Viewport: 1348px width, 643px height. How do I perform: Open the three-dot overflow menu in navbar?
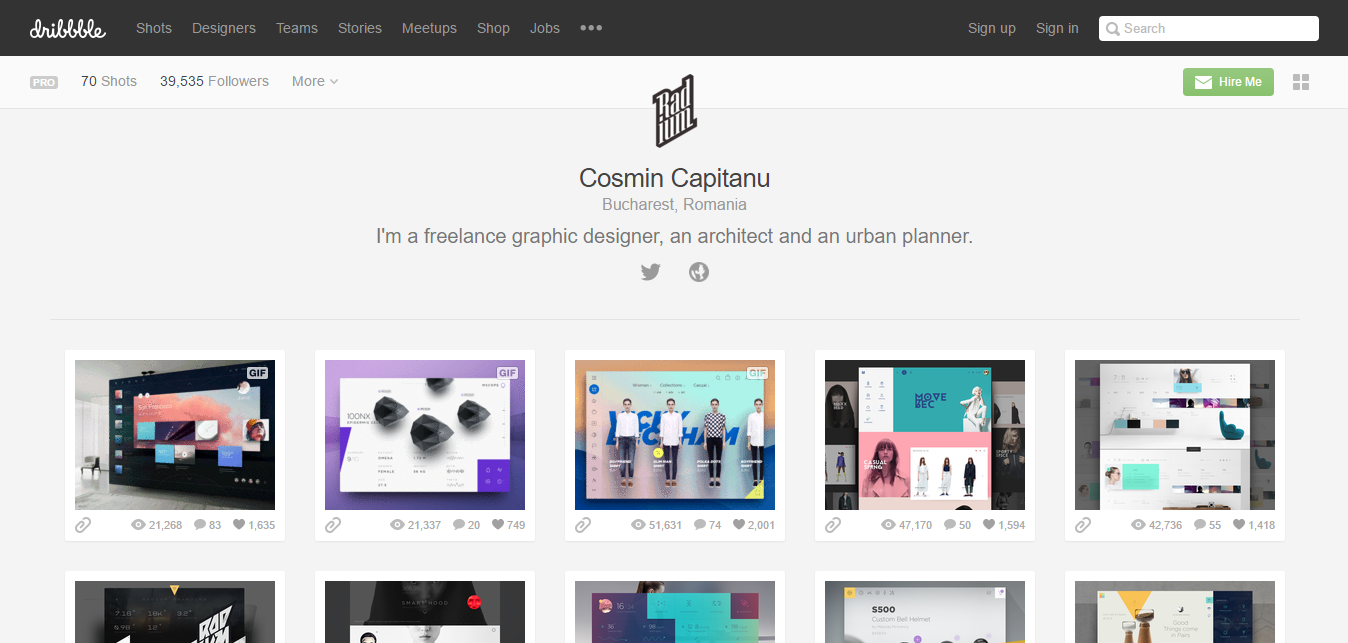(x=591, y=28)
